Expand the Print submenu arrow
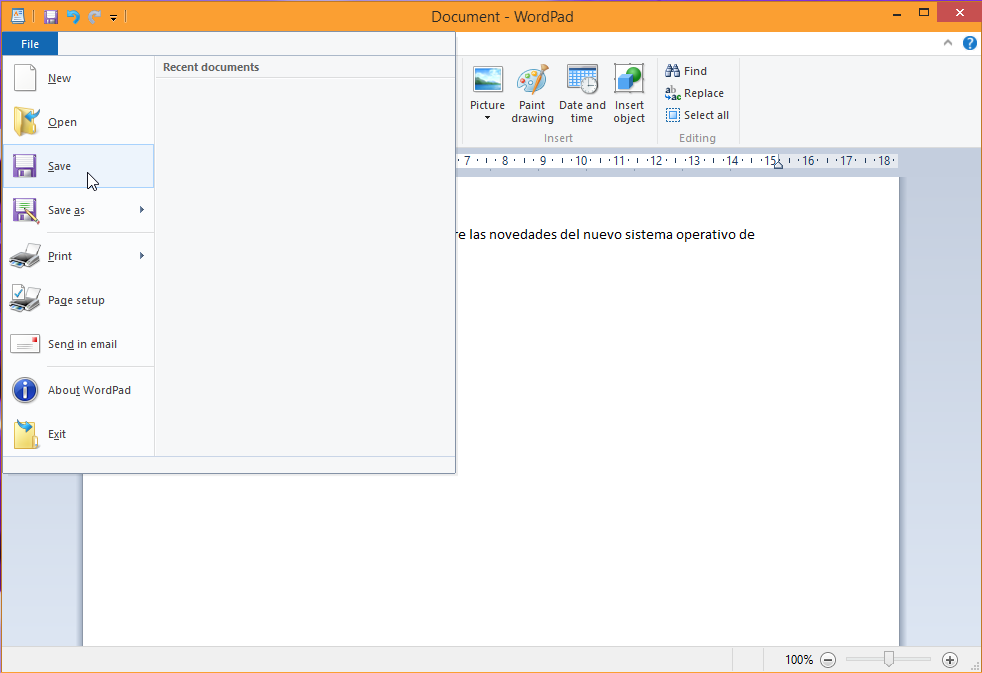The image size is (982, 673). click(142, 256)
